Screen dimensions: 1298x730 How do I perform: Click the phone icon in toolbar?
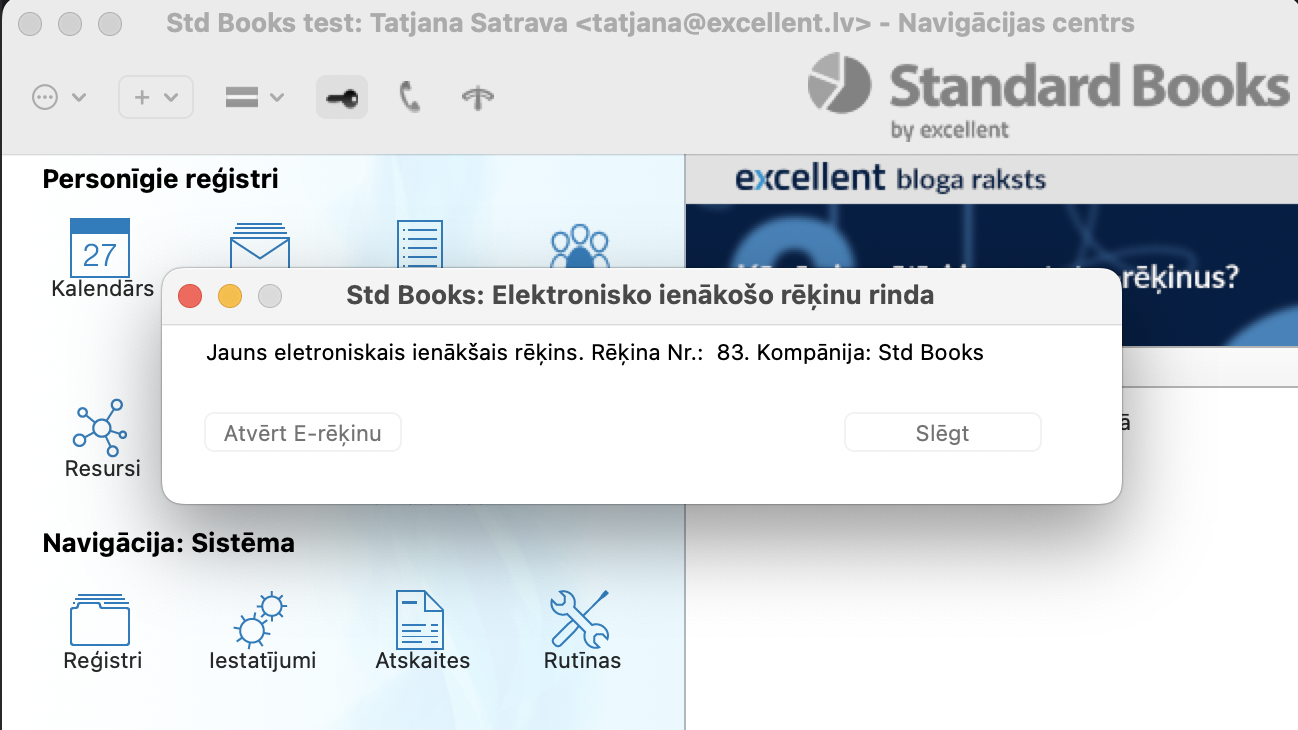point(410,97)
